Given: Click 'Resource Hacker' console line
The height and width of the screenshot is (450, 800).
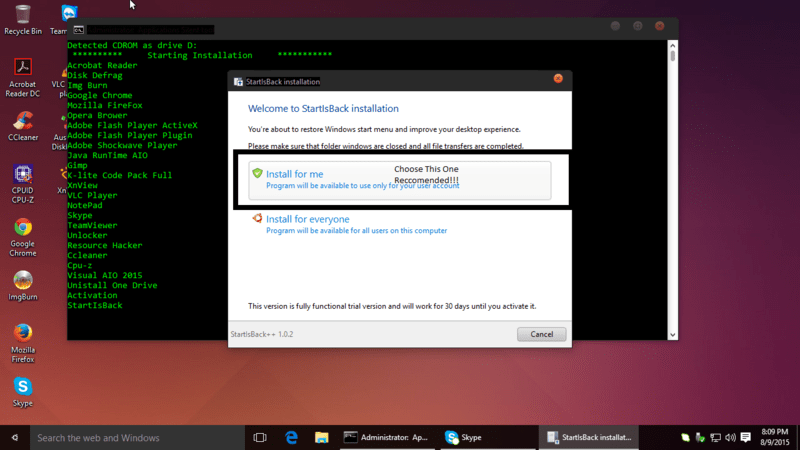Looking at the screenshot, I should (x=105, y=245).
